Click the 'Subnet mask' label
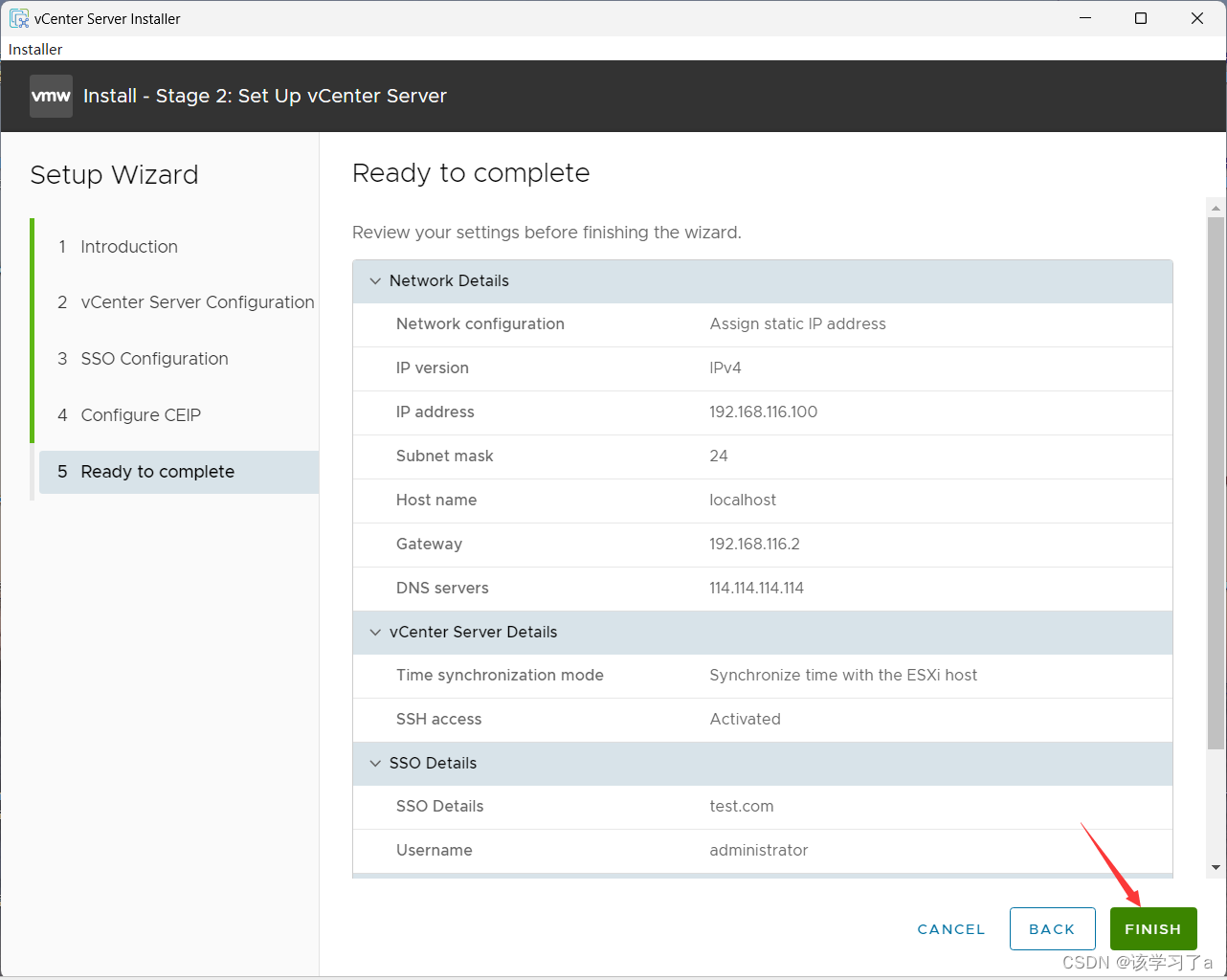The height and width of the screenshot is (980, 1227). 445,457
